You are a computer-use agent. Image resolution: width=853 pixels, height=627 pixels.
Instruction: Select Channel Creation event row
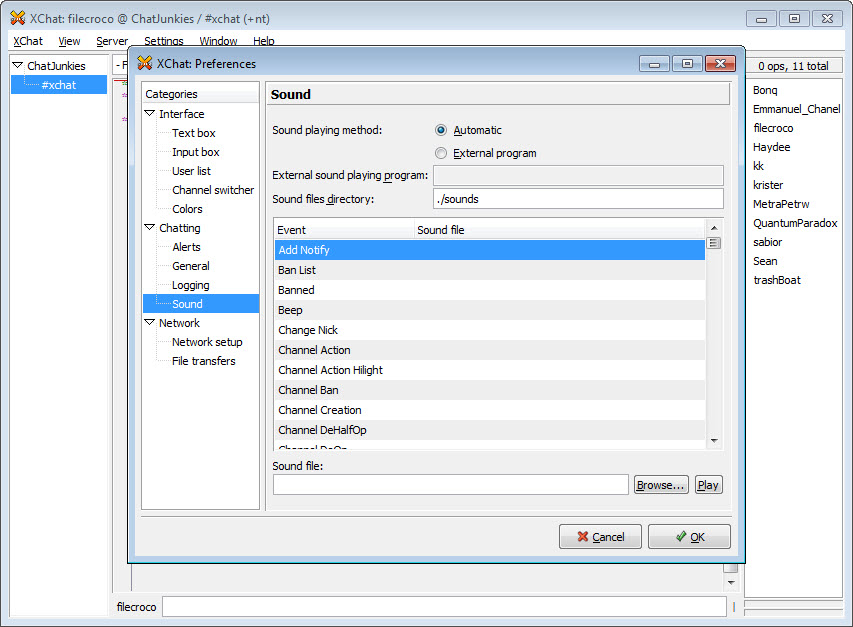(x=490, y=410)
